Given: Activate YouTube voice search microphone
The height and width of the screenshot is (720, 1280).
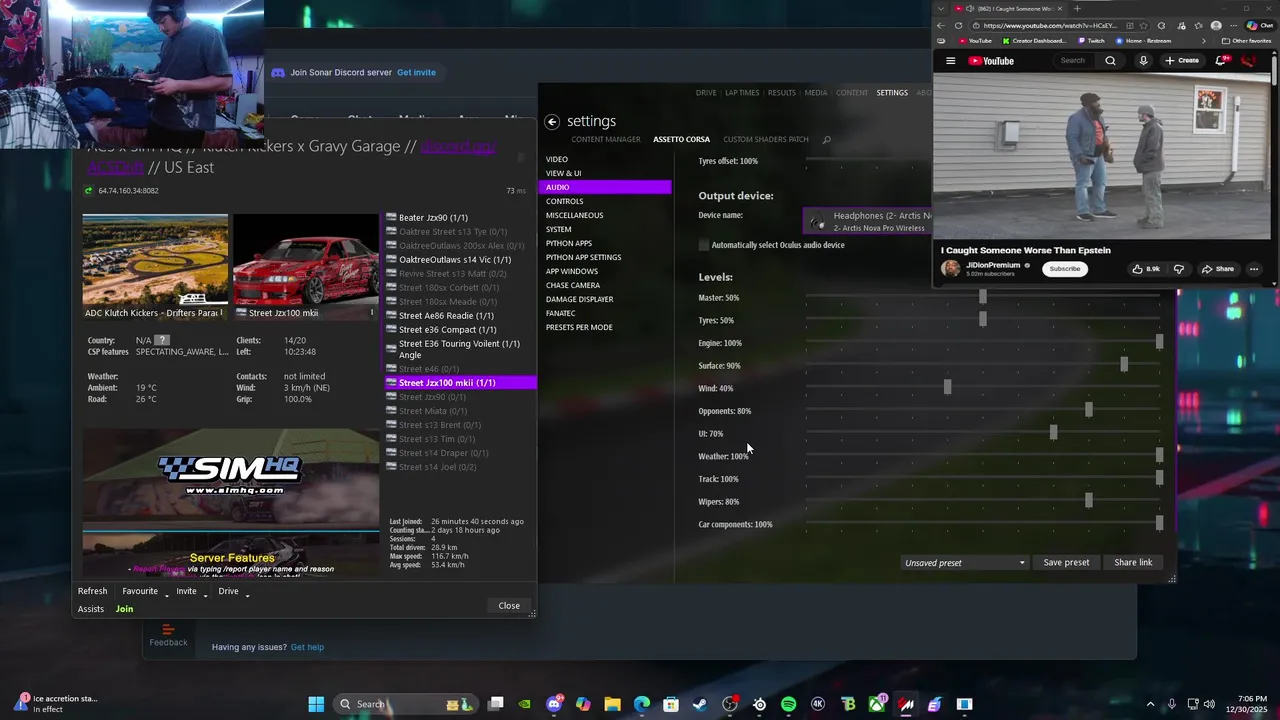Looking at the screenshot, I should coord(1143,61).
